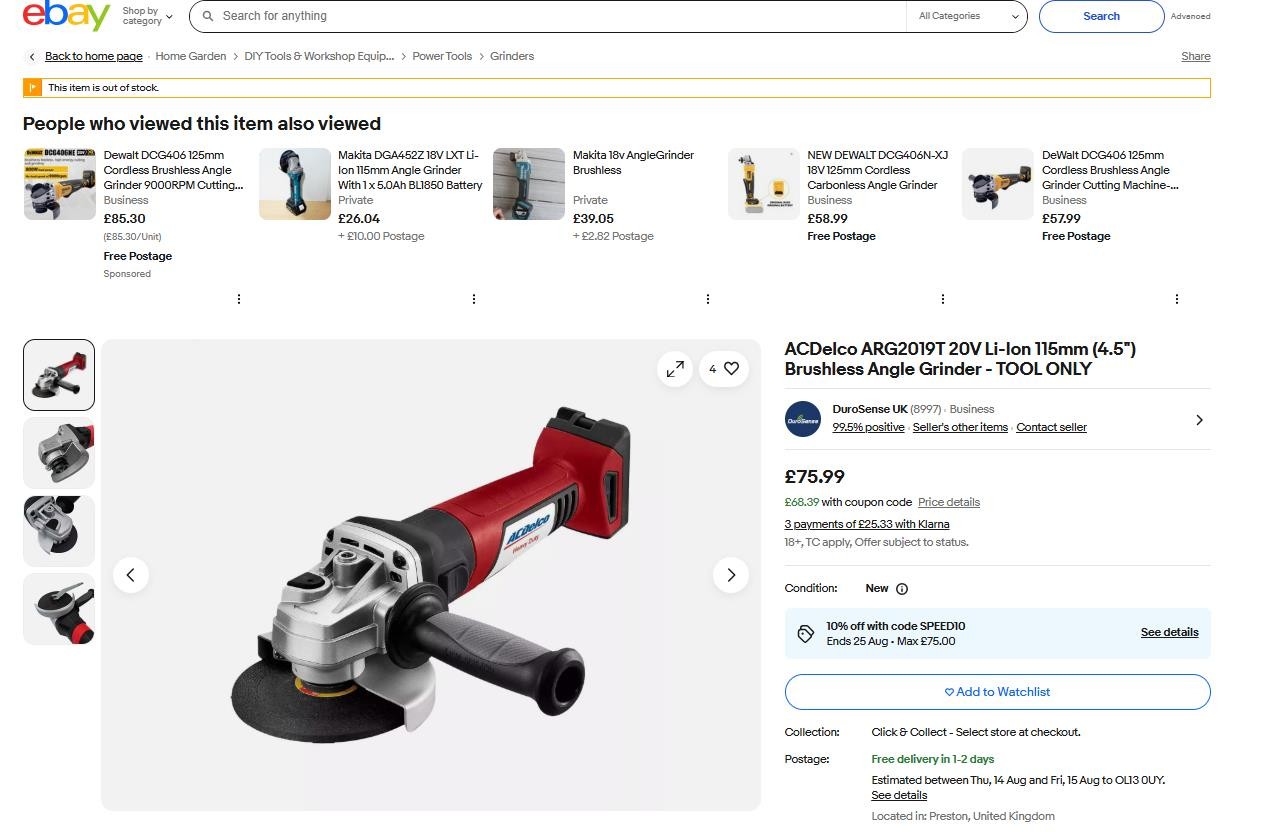This screenshot has height=832, width=1281.
Task: Open DuroSense UK seller name
Action: coord(870,409)
